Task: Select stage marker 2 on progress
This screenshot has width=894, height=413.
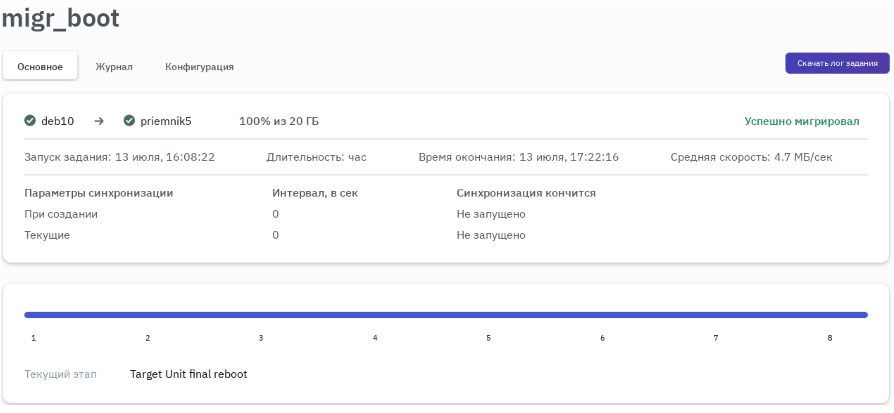Action: pos(147,338)
